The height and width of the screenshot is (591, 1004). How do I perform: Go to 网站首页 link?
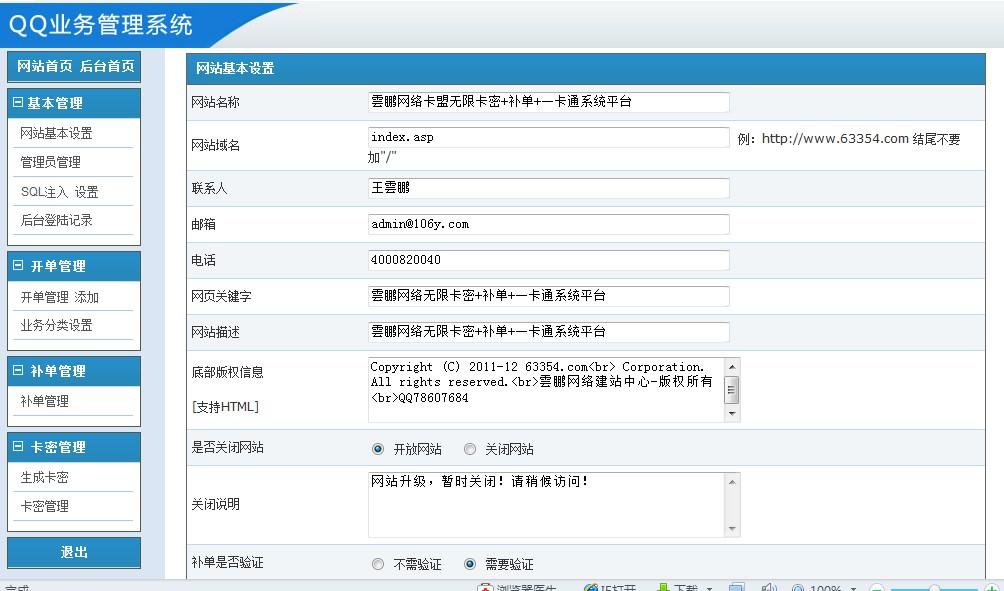tap(45, 66)
